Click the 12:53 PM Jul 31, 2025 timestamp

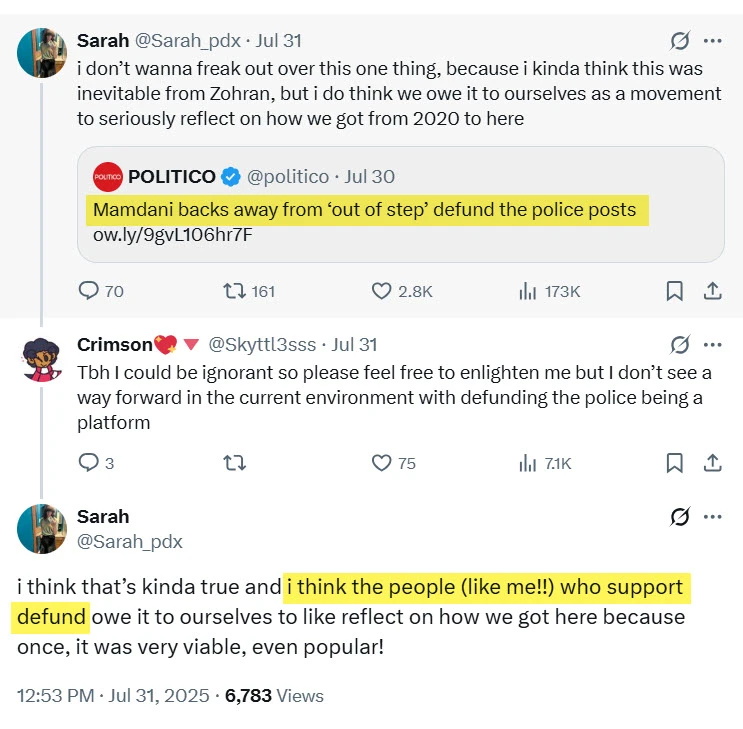tap(114, 696)
